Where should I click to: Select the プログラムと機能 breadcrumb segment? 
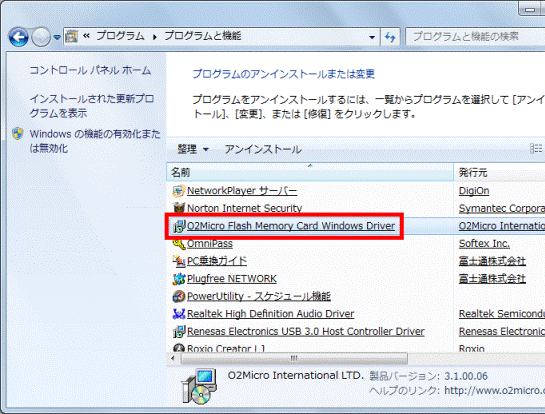203,36
